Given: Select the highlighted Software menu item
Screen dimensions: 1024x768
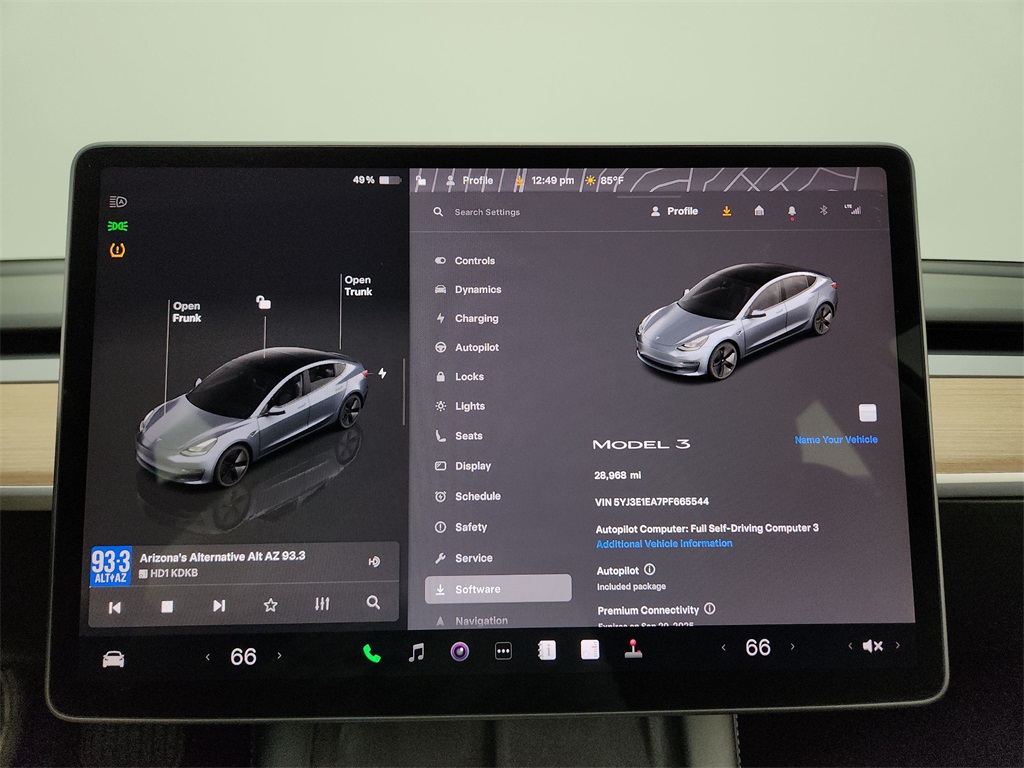Looking at the screenshot, I should (498, 588).
